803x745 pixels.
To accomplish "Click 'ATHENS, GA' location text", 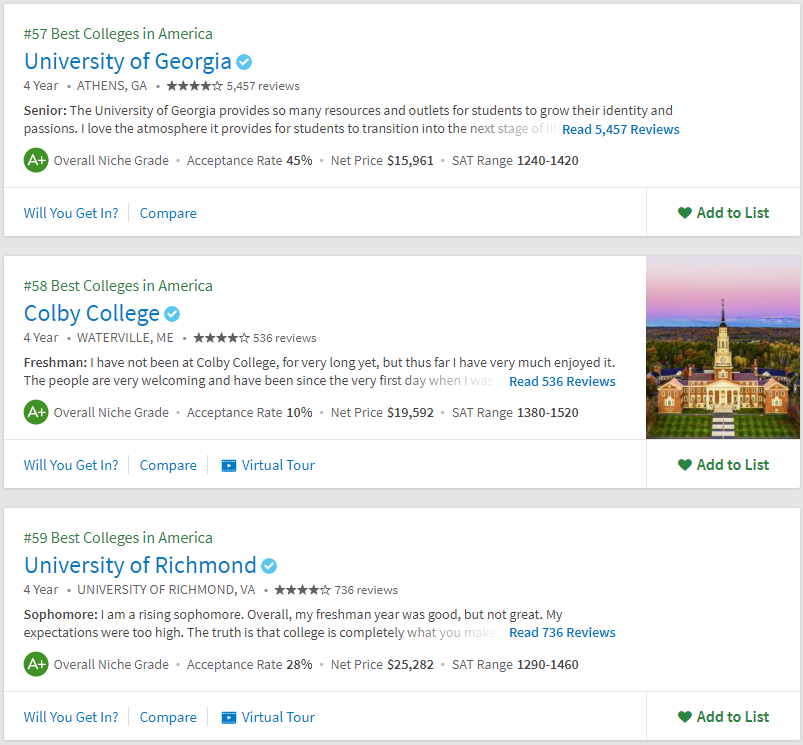I will click(112, 86).
